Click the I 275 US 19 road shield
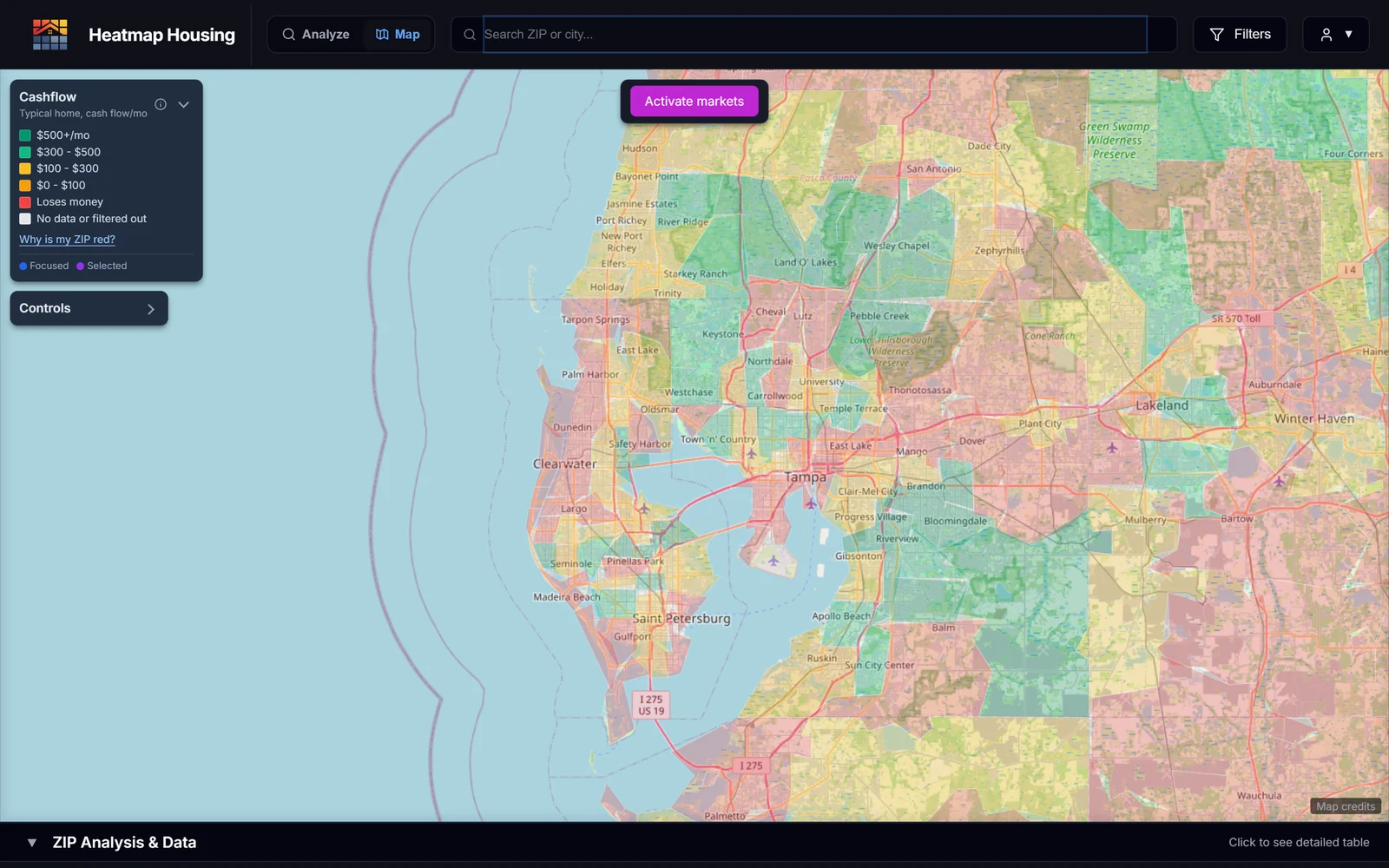Viewport: 1389px width, 868px height. 651,705
